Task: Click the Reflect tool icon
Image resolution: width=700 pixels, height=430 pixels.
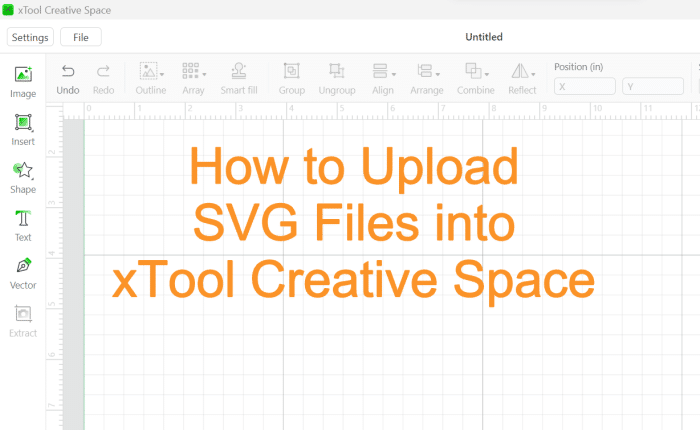Action: [x=520, y=71]
